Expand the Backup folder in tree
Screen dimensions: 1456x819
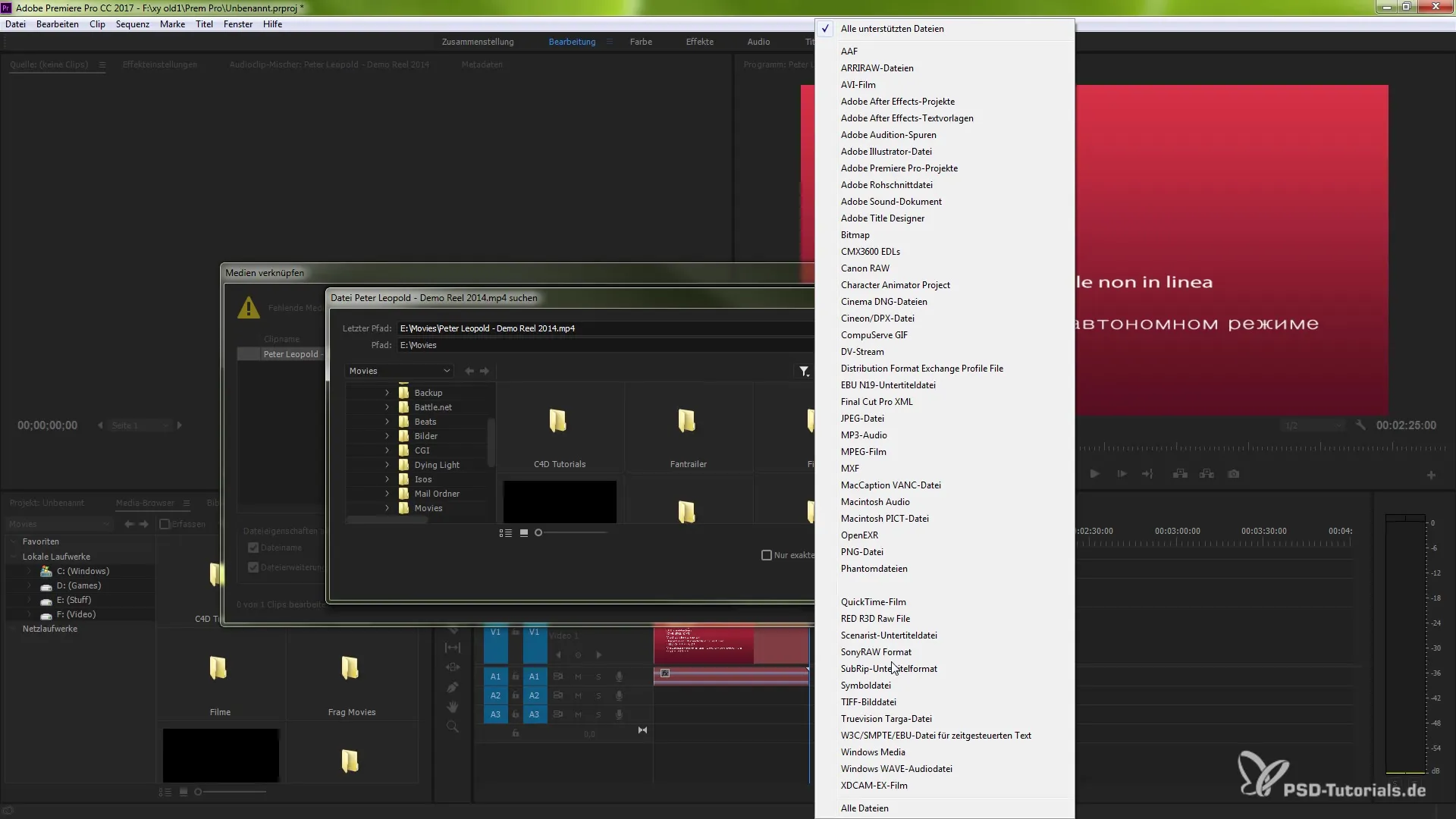pyautogui.click(x=387, y=394)
